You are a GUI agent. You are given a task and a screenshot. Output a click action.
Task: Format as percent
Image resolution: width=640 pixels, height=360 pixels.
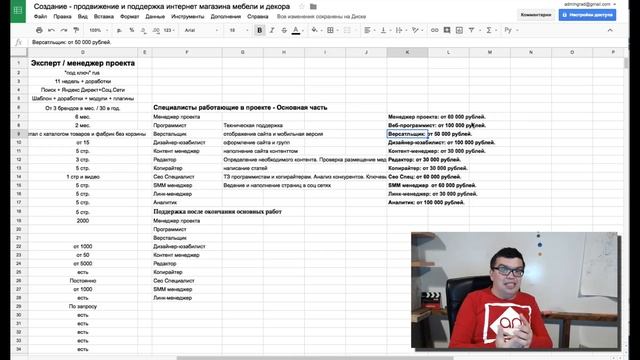(x=131, y=30)
